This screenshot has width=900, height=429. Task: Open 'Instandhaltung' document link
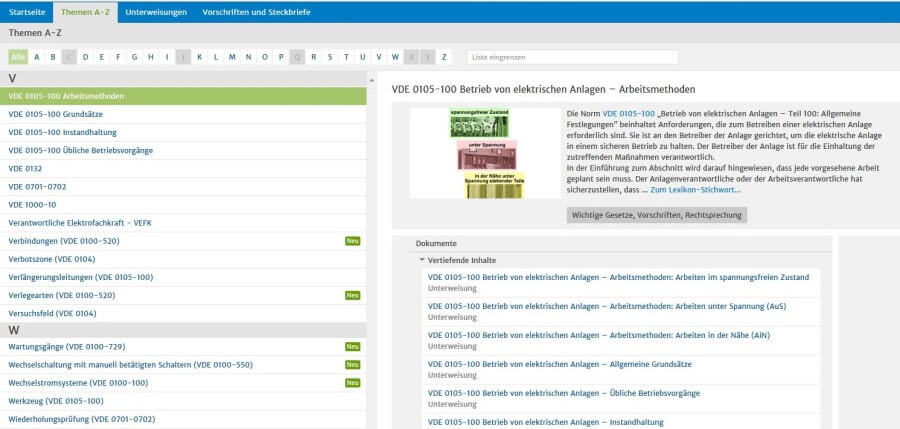tap(545, 423)
